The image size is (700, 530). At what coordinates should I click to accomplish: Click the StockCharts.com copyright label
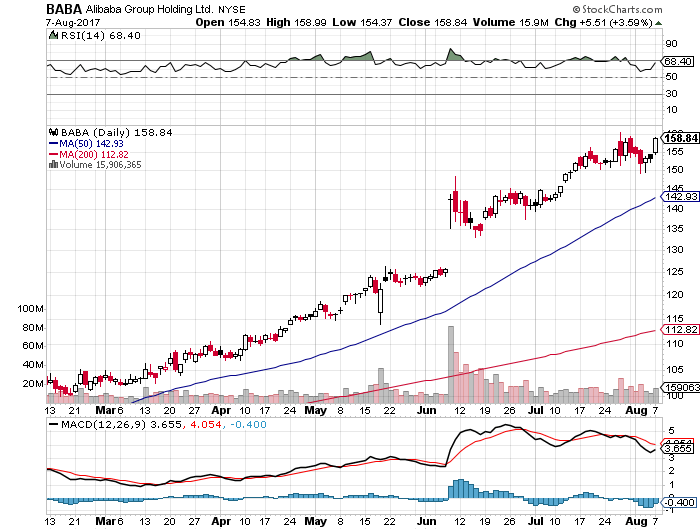click(x=617, y=9)
